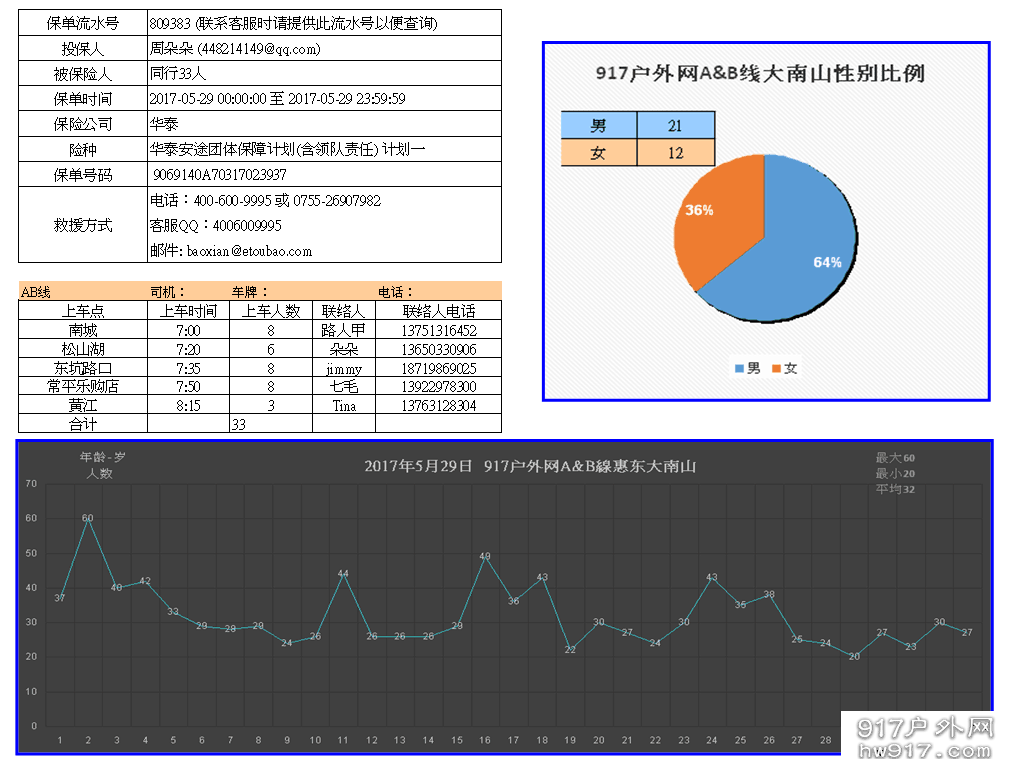The height and width of the screenshot is (767, 1016).
Task: Click contact phone number 13751316452
Action: point(438,330)
